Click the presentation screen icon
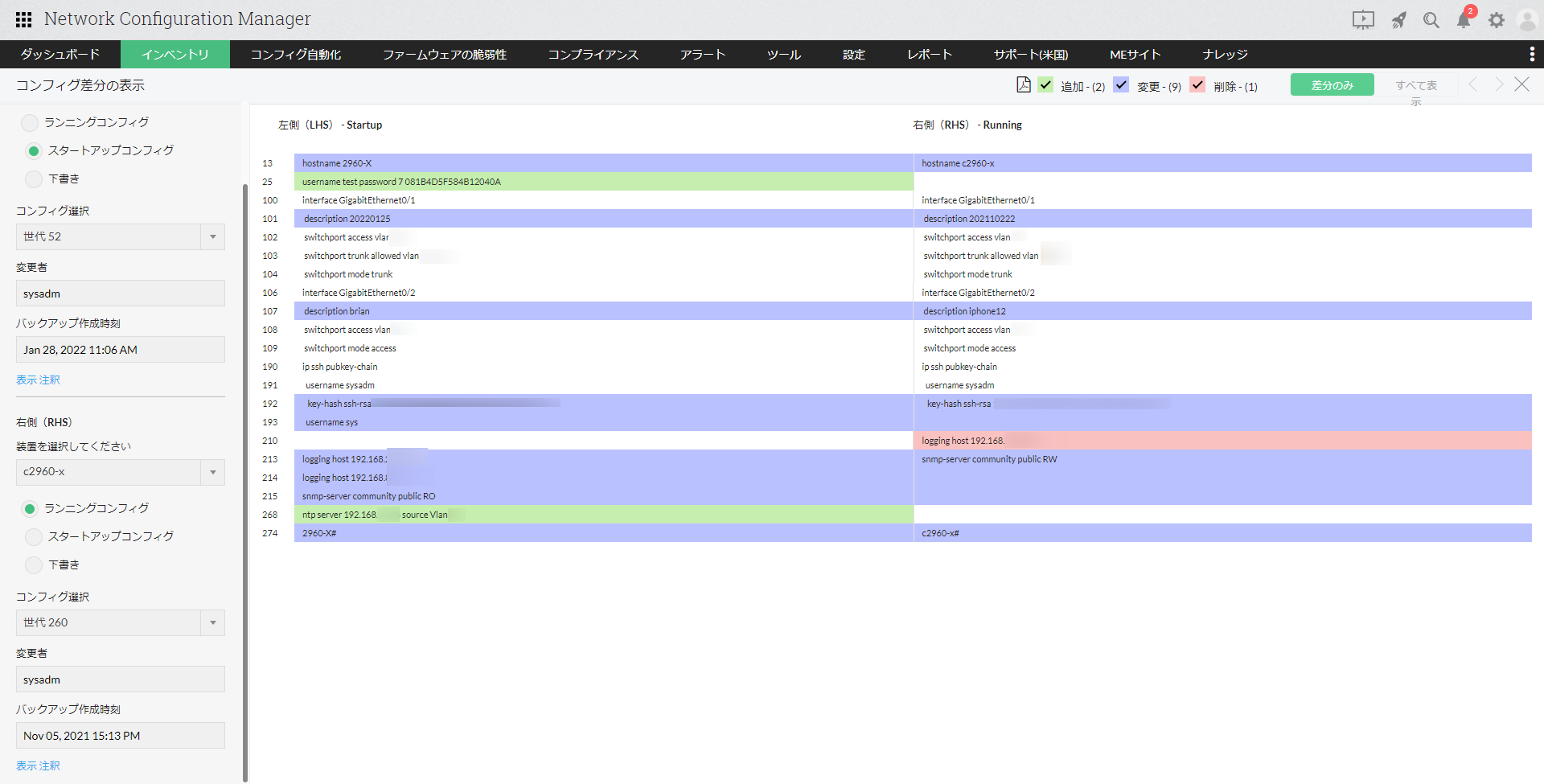The height and width of the screenshot is (784, 1544). [x=1363, y=20]
